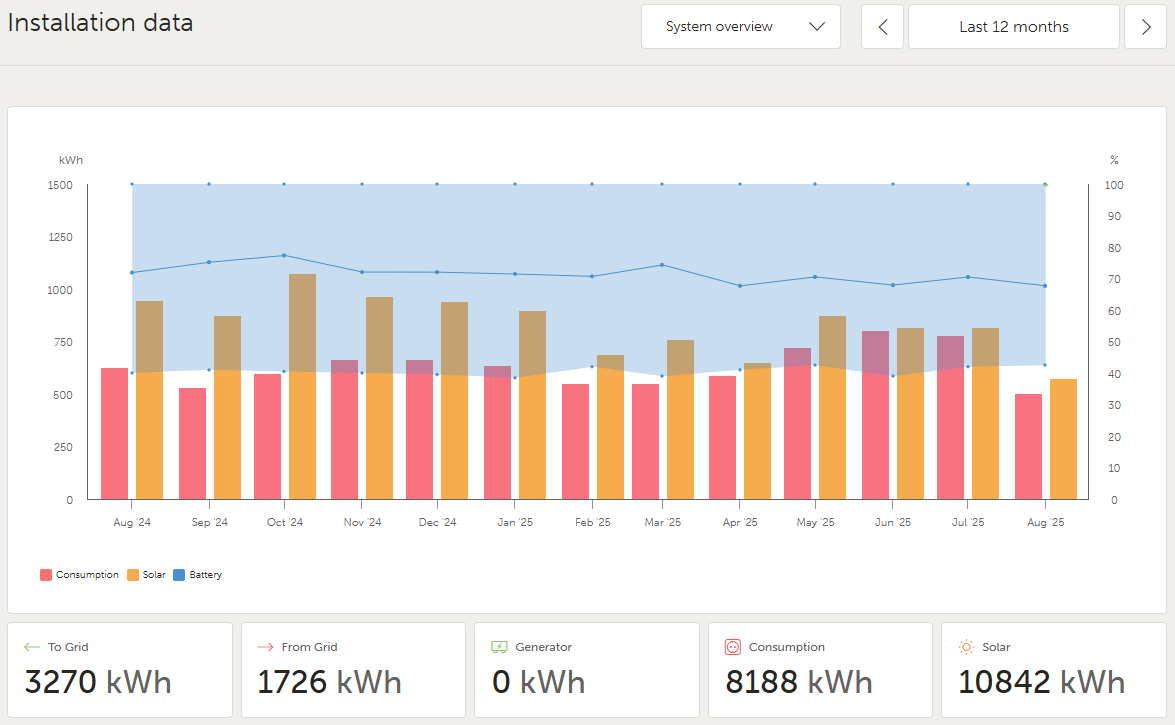Image resolution: width=1175 pixels, height=725 pixels.
Task: Click the red Consumption legend swatch
Action: 46,575
